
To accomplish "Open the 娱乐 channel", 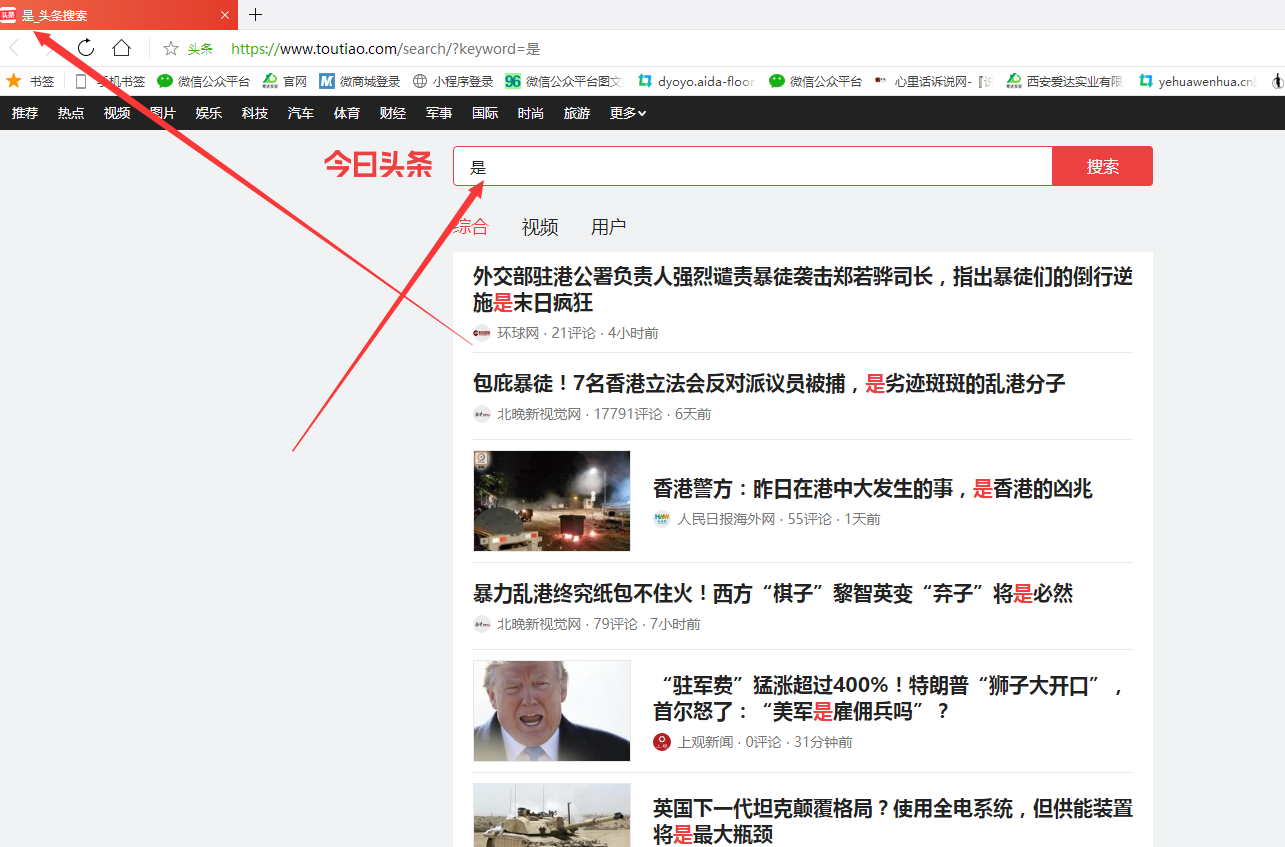I will pos(209,113).
